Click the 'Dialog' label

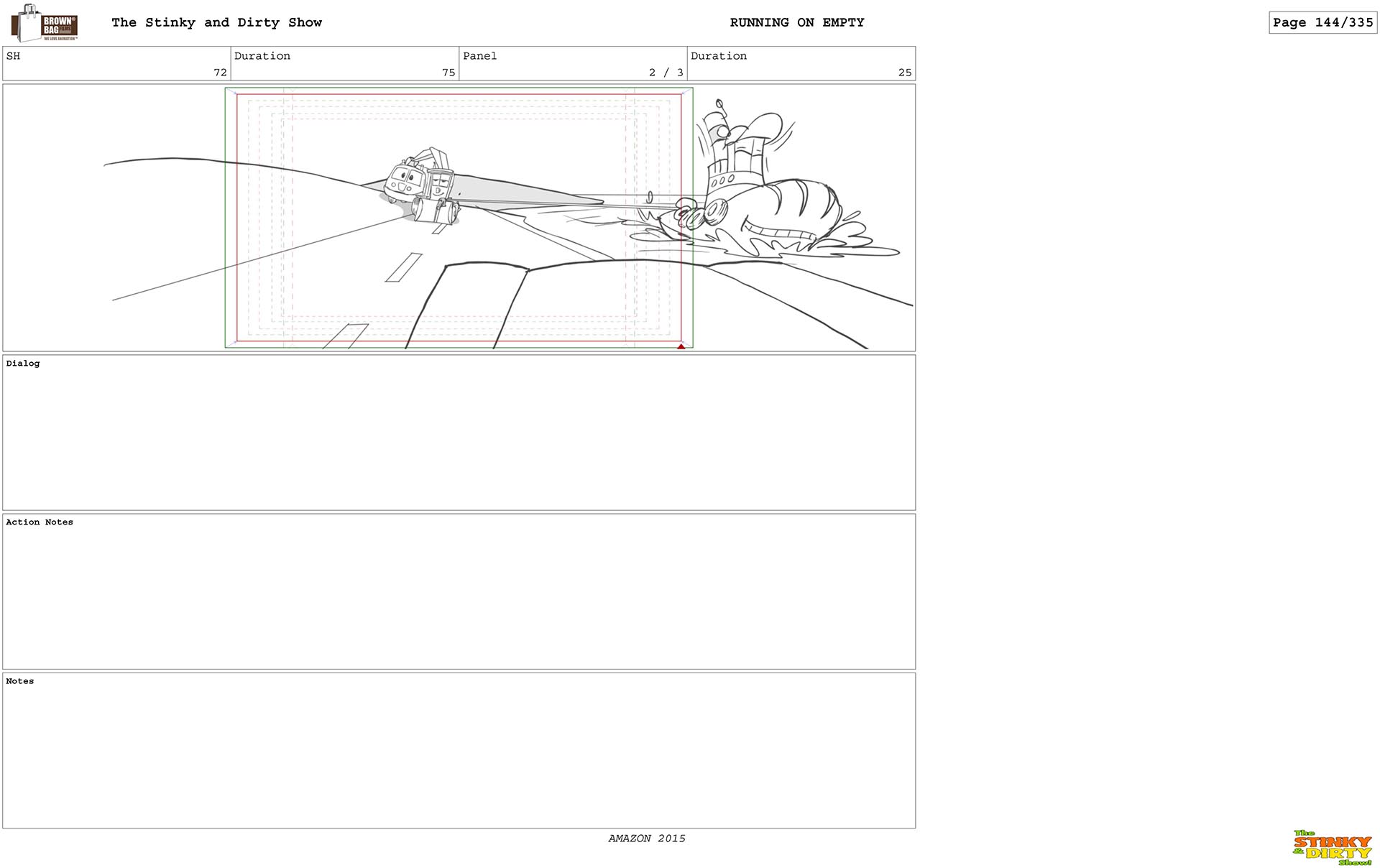[23, 364]
